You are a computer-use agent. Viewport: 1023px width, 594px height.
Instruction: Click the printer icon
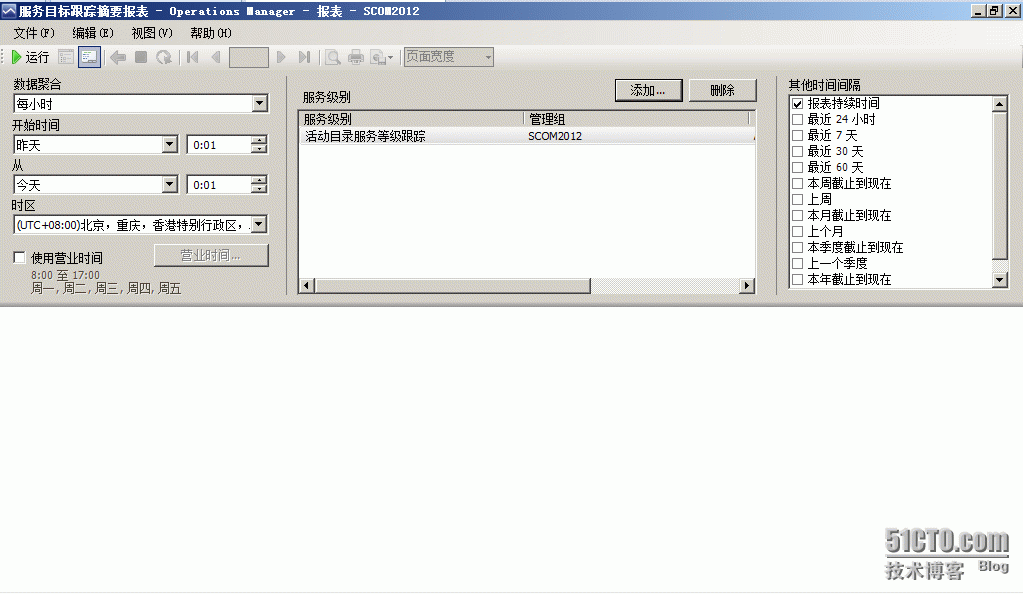coord(356,57)
